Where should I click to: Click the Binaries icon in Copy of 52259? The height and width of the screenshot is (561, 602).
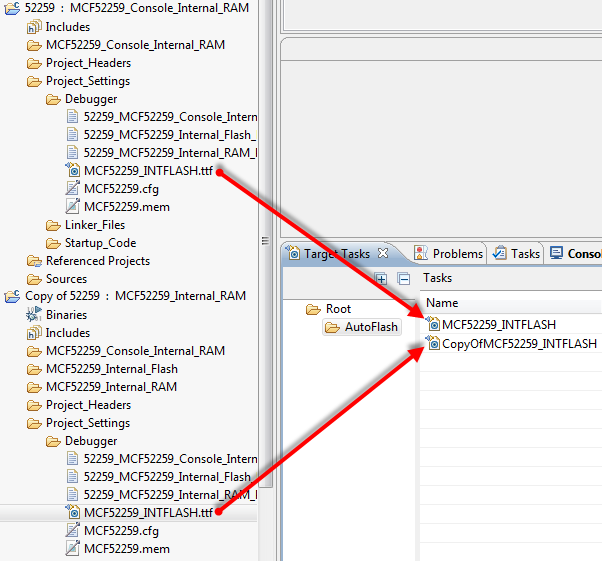[x=34, y=315]
